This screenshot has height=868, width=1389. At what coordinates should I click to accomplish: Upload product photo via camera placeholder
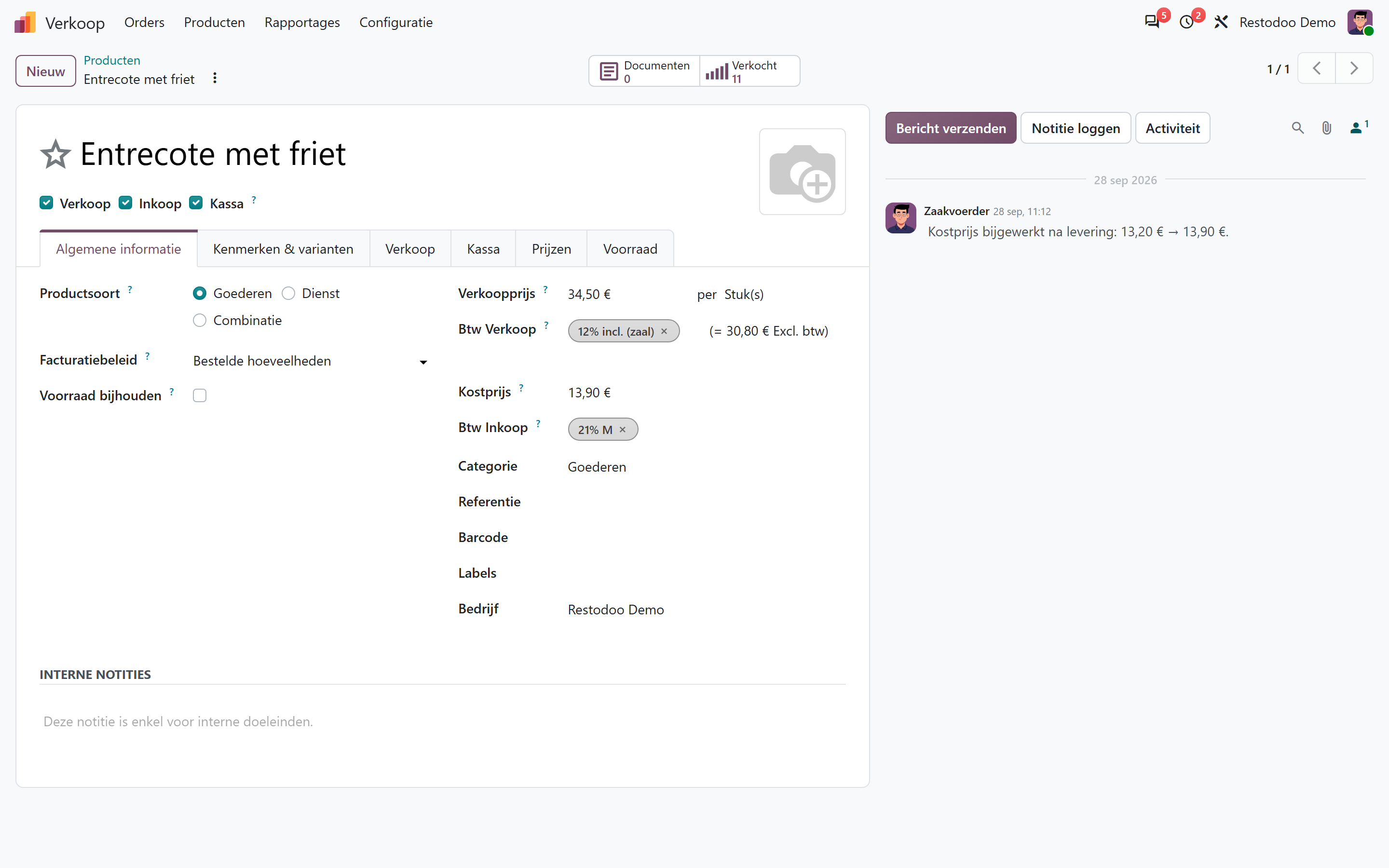point(802,172)
